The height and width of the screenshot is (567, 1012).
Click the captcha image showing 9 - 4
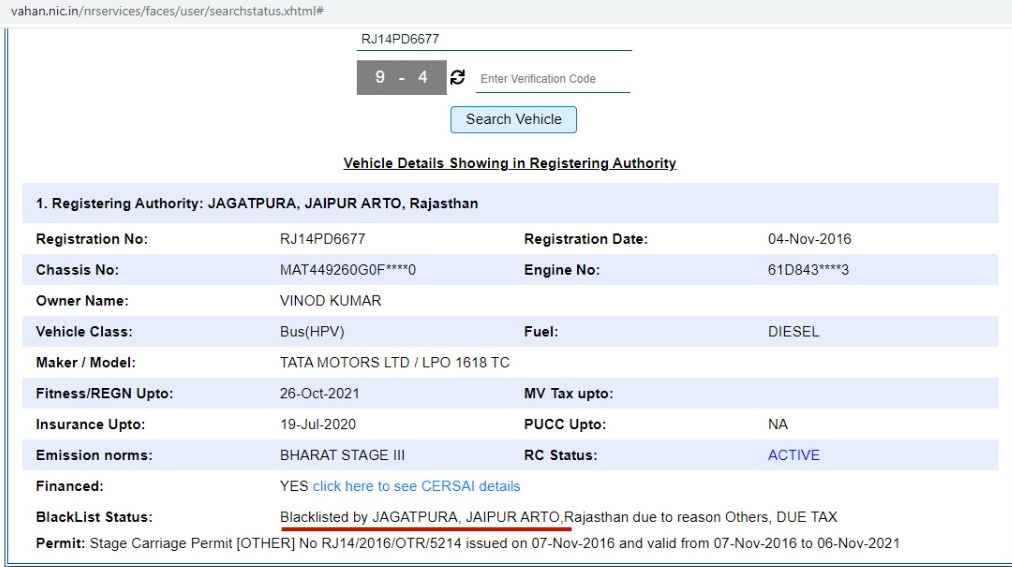[401, 78]
